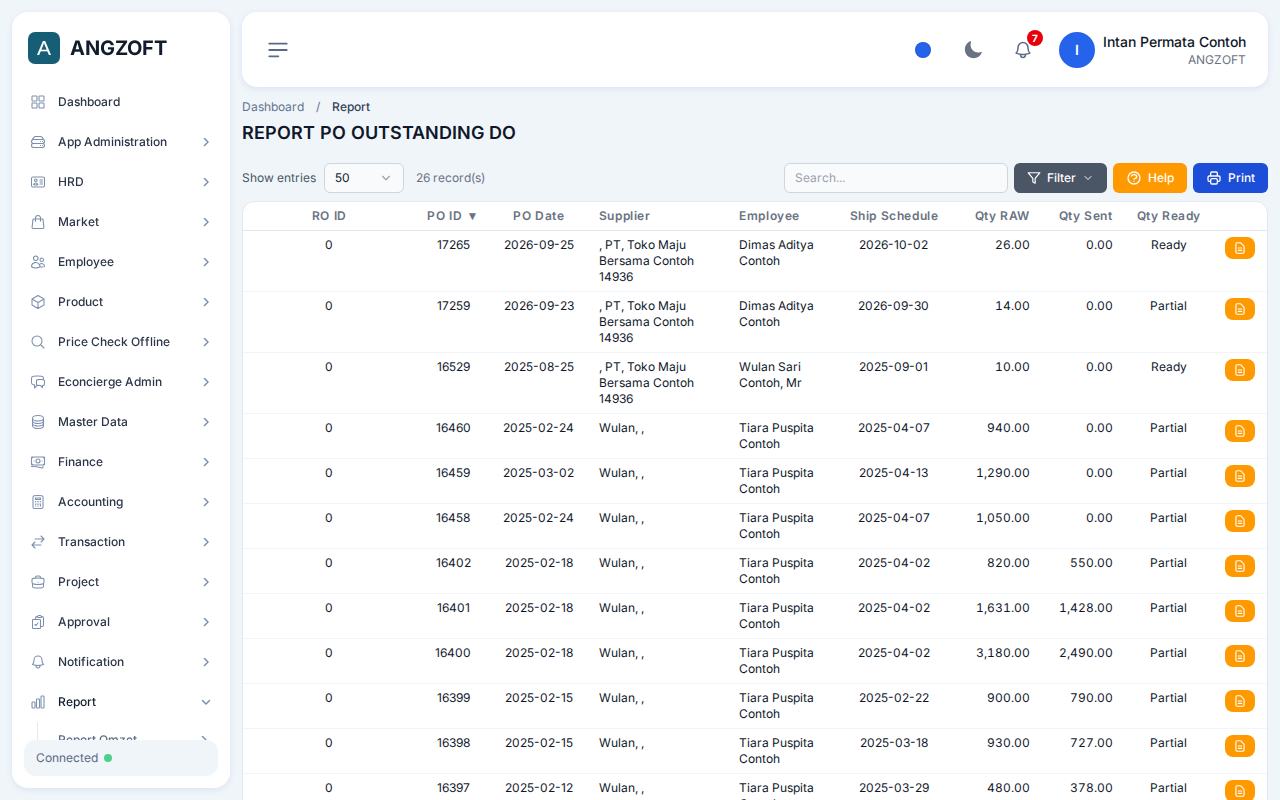Sort by Ship Schedule column header
The height and width of the screenshot is (800, 1280).
(x=894, y=216)
